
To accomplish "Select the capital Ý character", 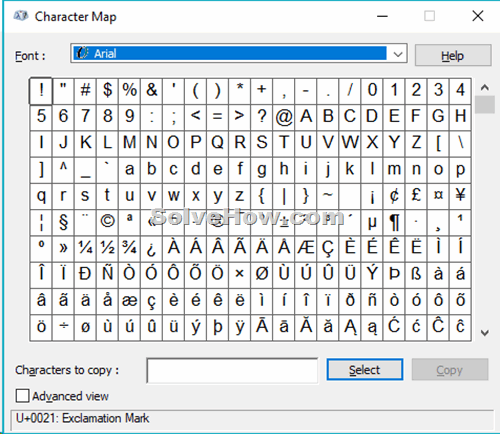I will coord(372,275).
